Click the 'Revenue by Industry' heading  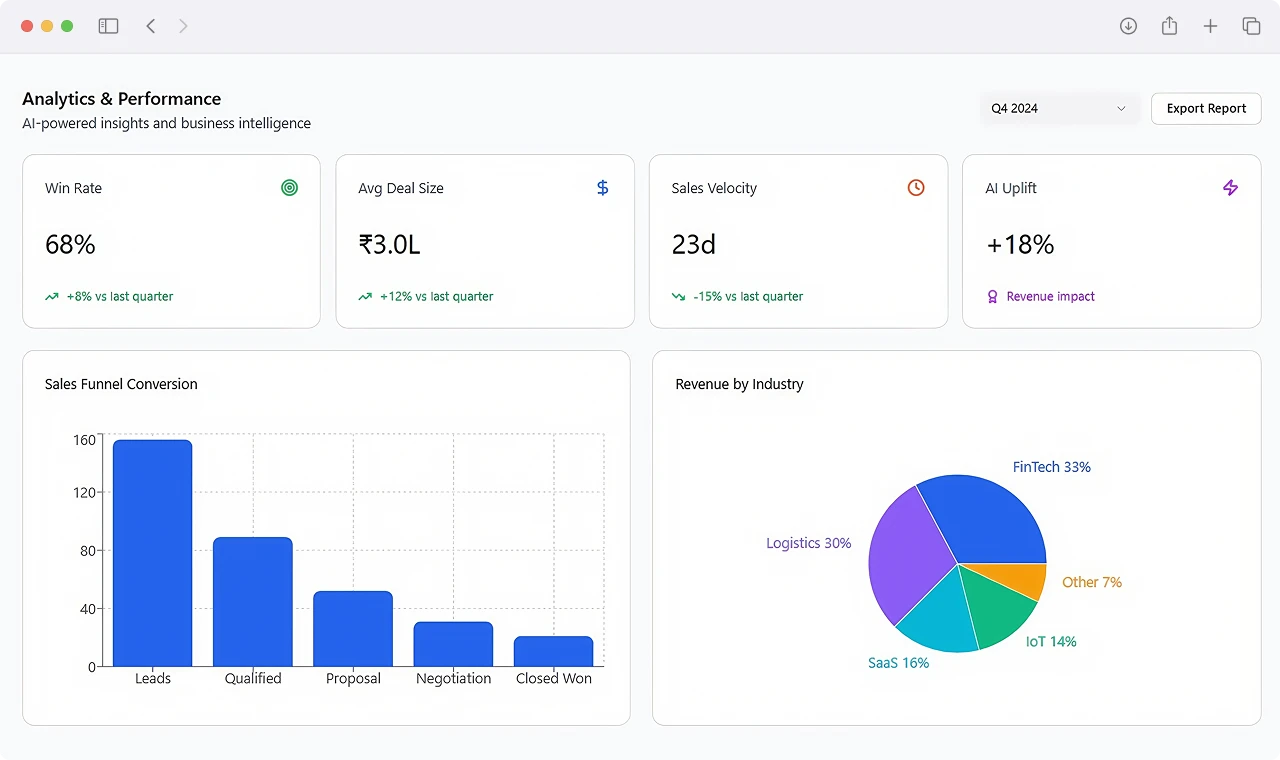(x=739, y=384)
